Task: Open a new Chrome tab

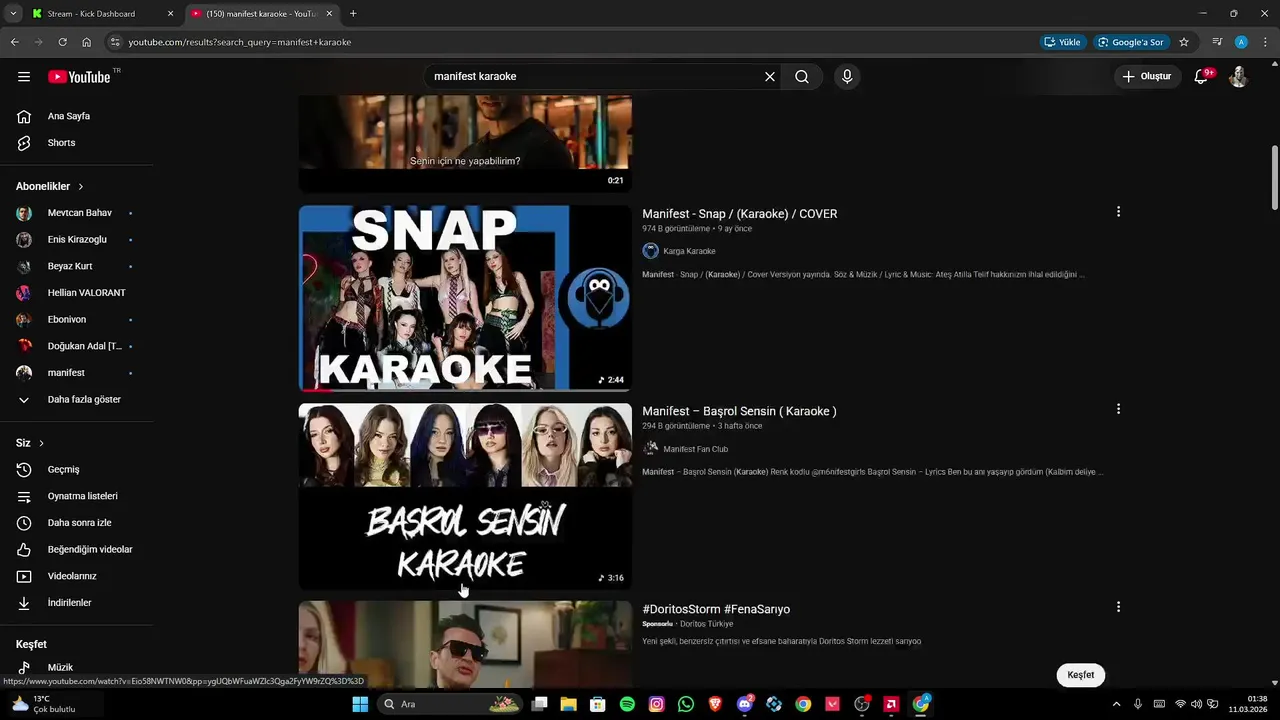Action: point(353,14)
